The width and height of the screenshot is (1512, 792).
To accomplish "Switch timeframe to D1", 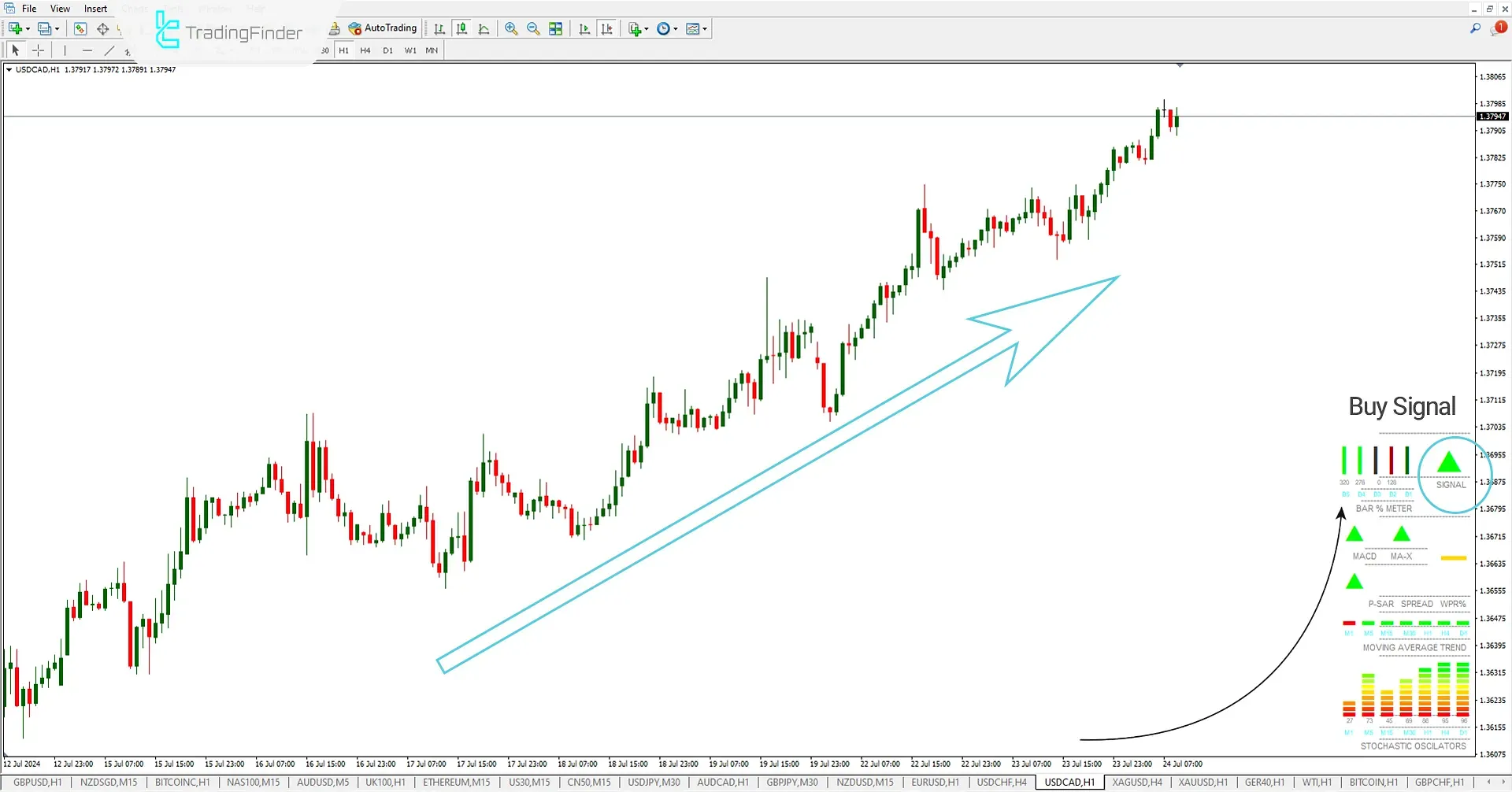I will (x=387, y=50).
